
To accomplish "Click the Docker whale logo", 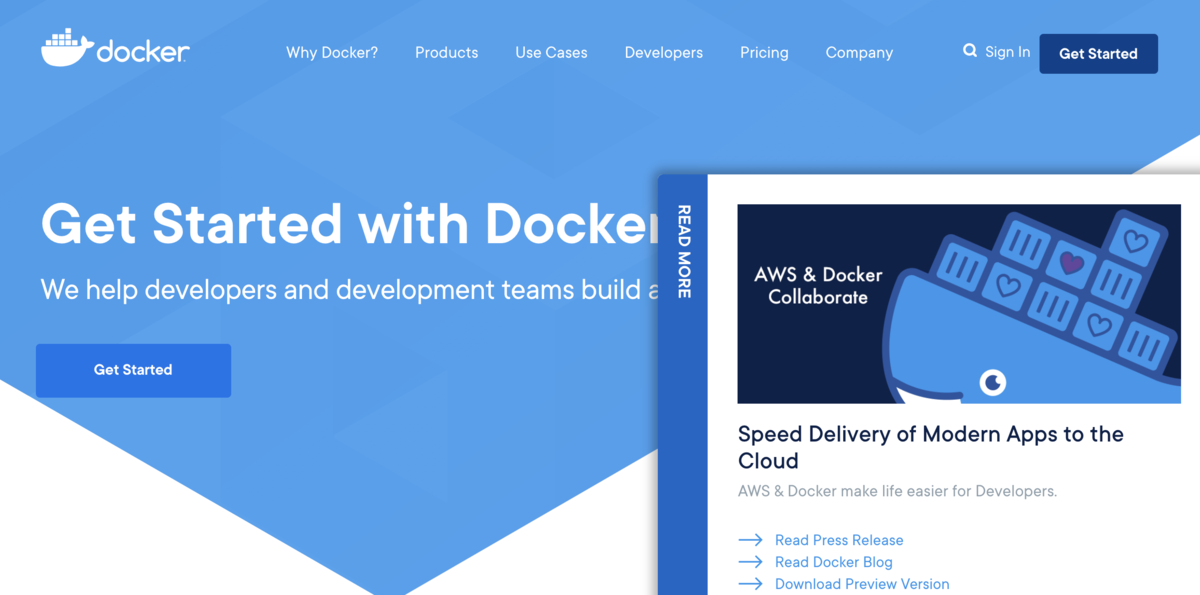I will 115,49.
